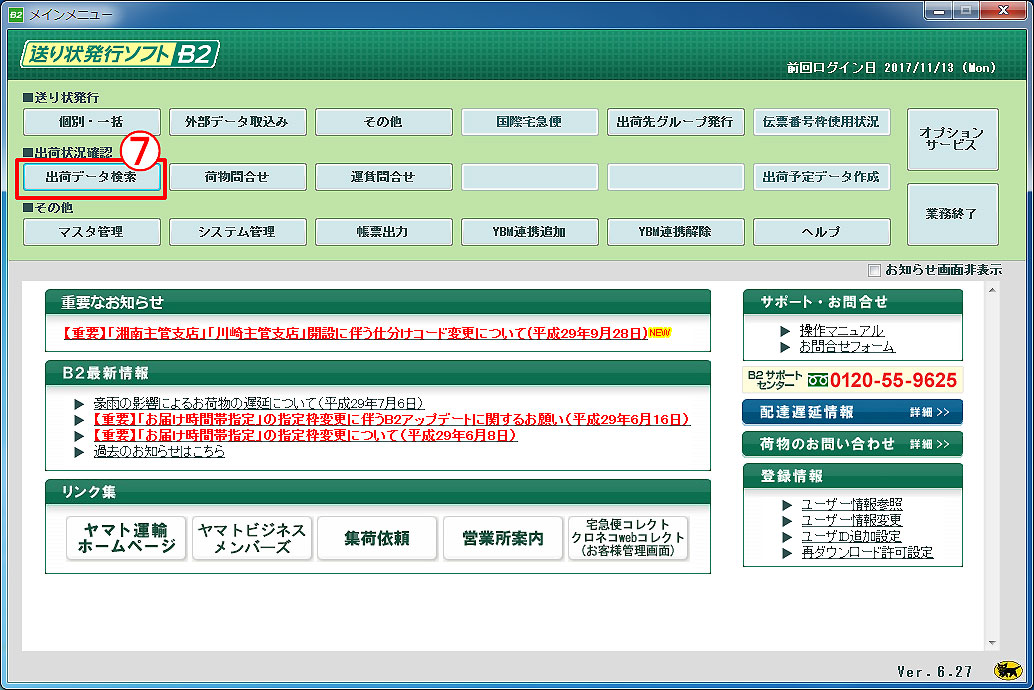Click the 荷物問合せ button
Screen dimensions: 1034x690
237,177
